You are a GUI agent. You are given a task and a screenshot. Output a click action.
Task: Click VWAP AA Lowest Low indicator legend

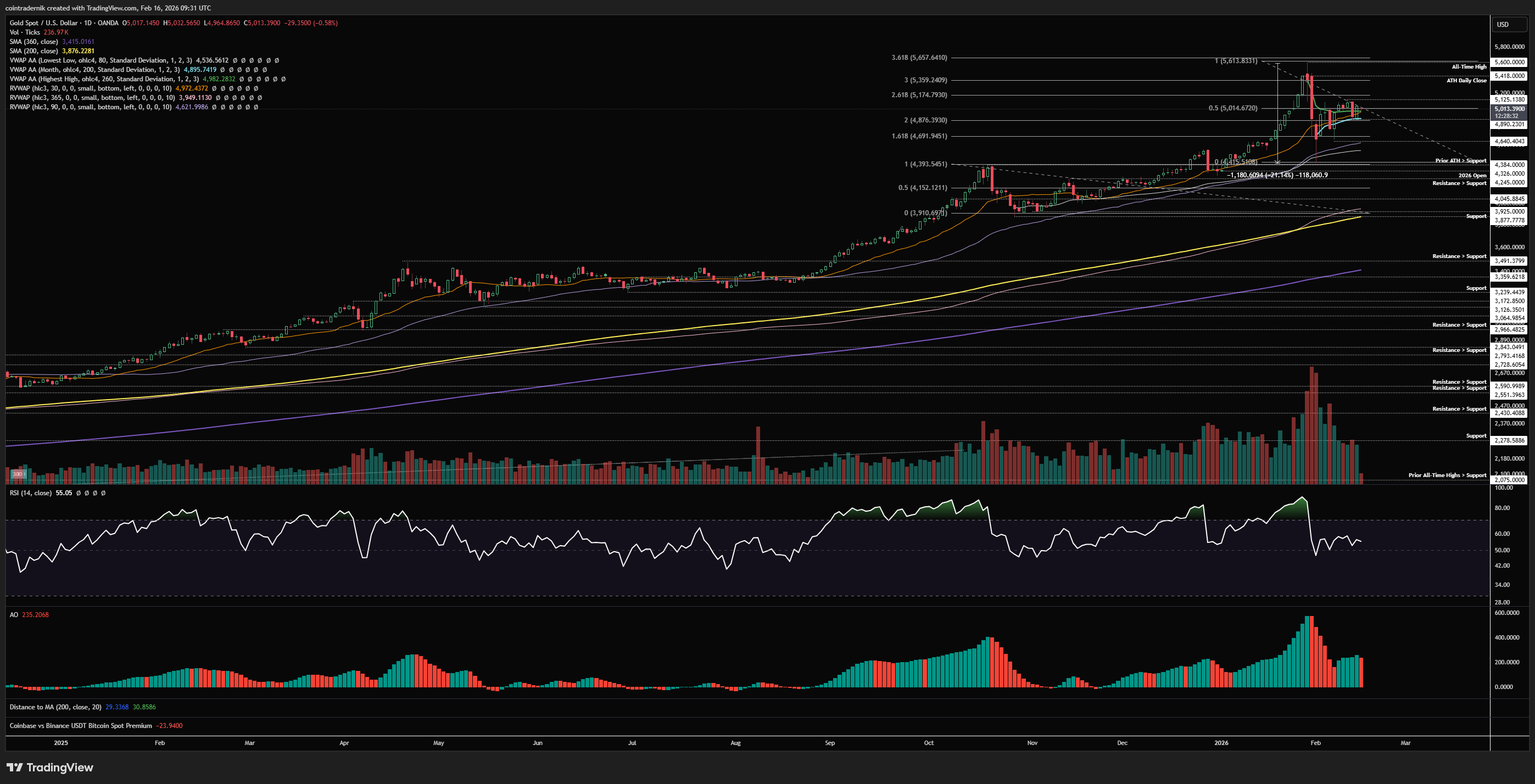pos(100,60)
